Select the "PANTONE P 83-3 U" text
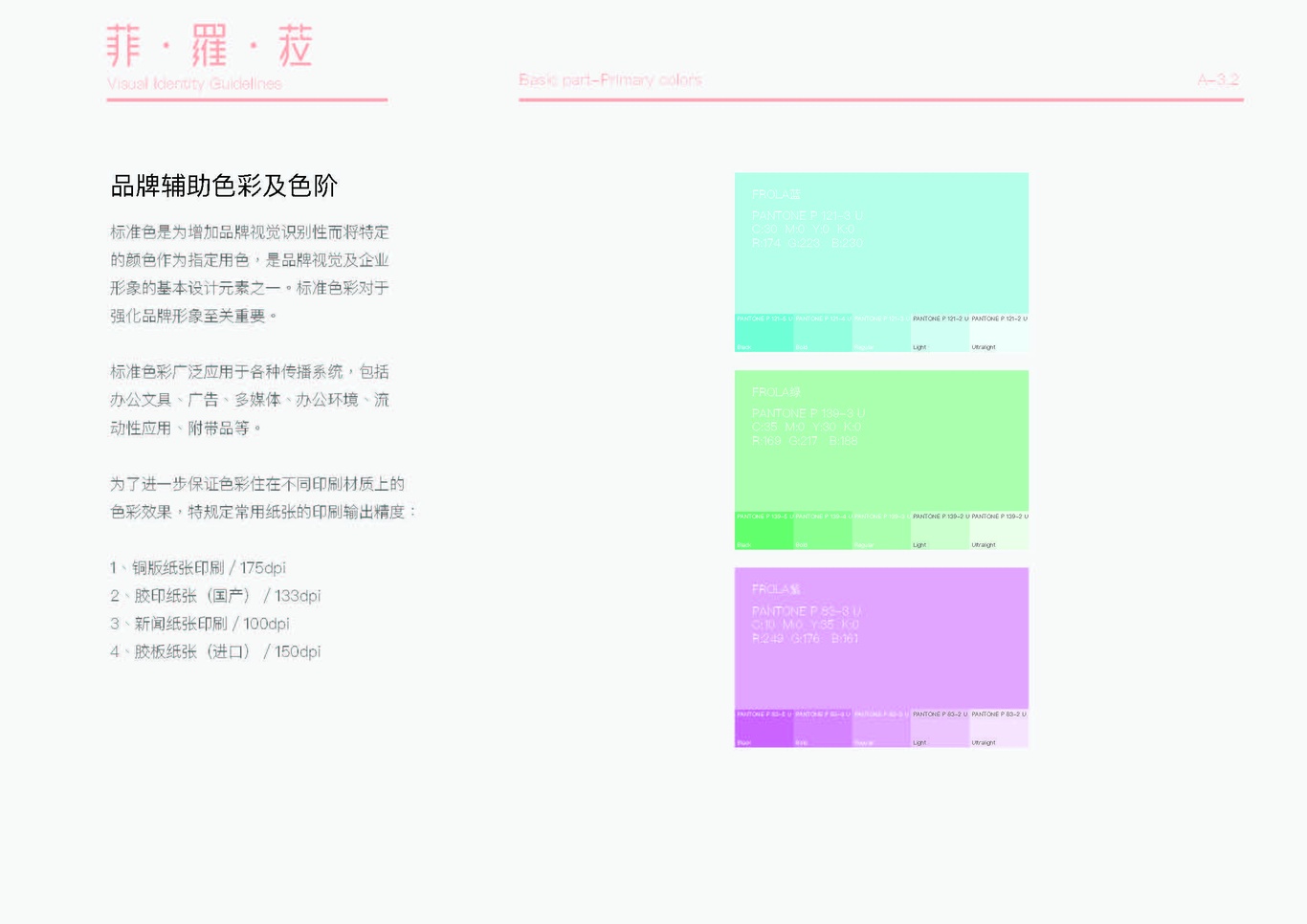1307x924 pixels. coord(807,610)
